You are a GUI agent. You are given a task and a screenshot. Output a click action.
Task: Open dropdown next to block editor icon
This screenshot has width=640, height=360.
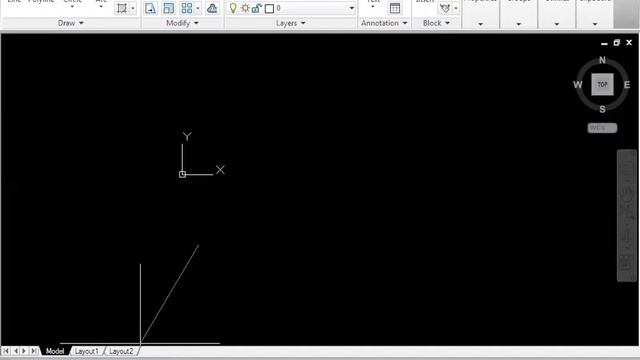456,8
